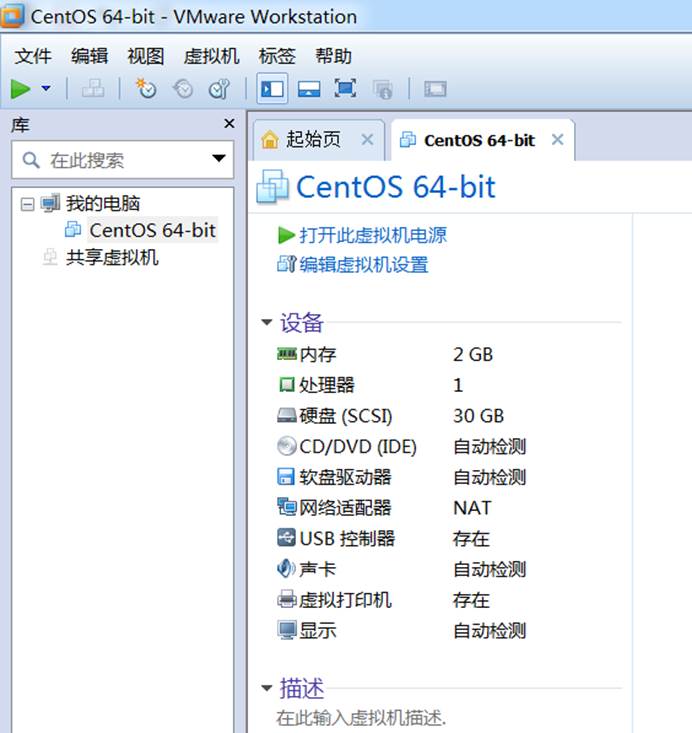Select 我的电脑 in the library tree
Viewport: 692px width, 733px height.
(x=103, y=203)
